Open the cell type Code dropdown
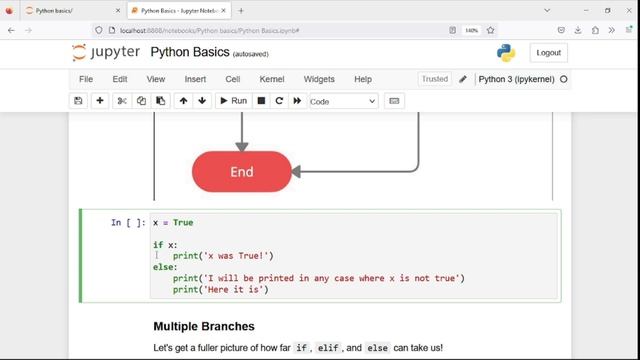This screenshot has width=640, height=360. click(x=343, y=101)
